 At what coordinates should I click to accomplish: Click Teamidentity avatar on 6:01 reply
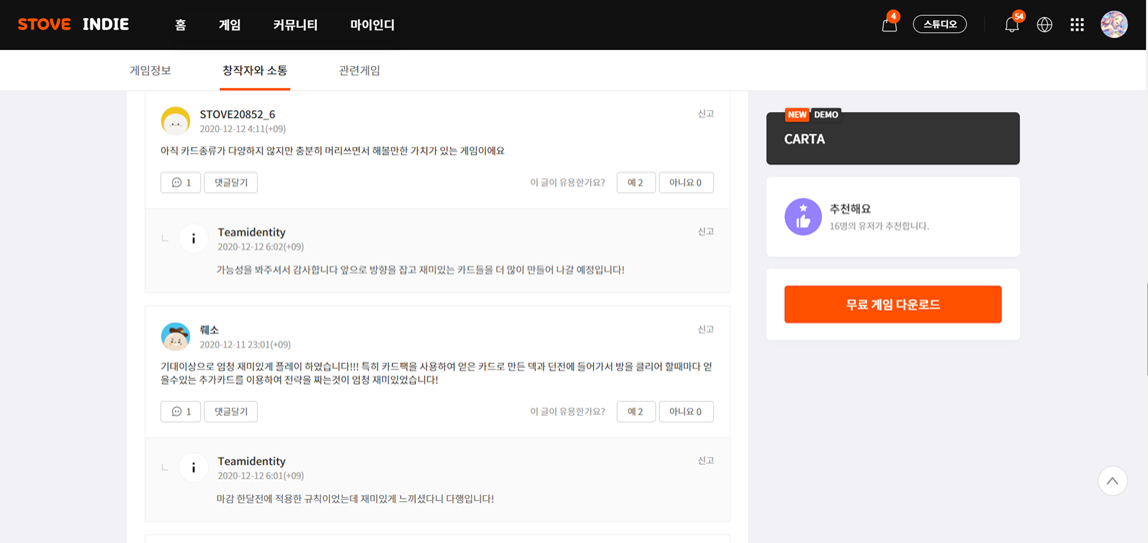[193, 468]
